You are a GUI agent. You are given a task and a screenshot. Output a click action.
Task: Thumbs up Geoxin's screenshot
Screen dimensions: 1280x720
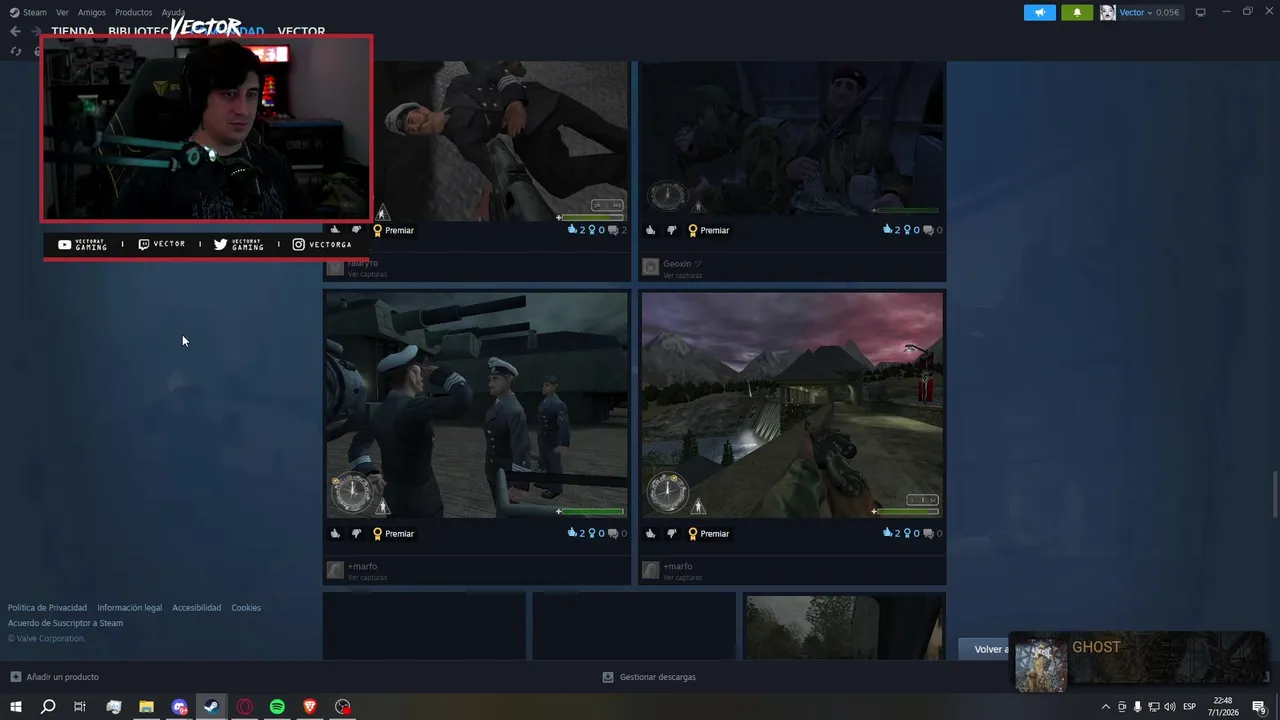click(x=650, y=230)
